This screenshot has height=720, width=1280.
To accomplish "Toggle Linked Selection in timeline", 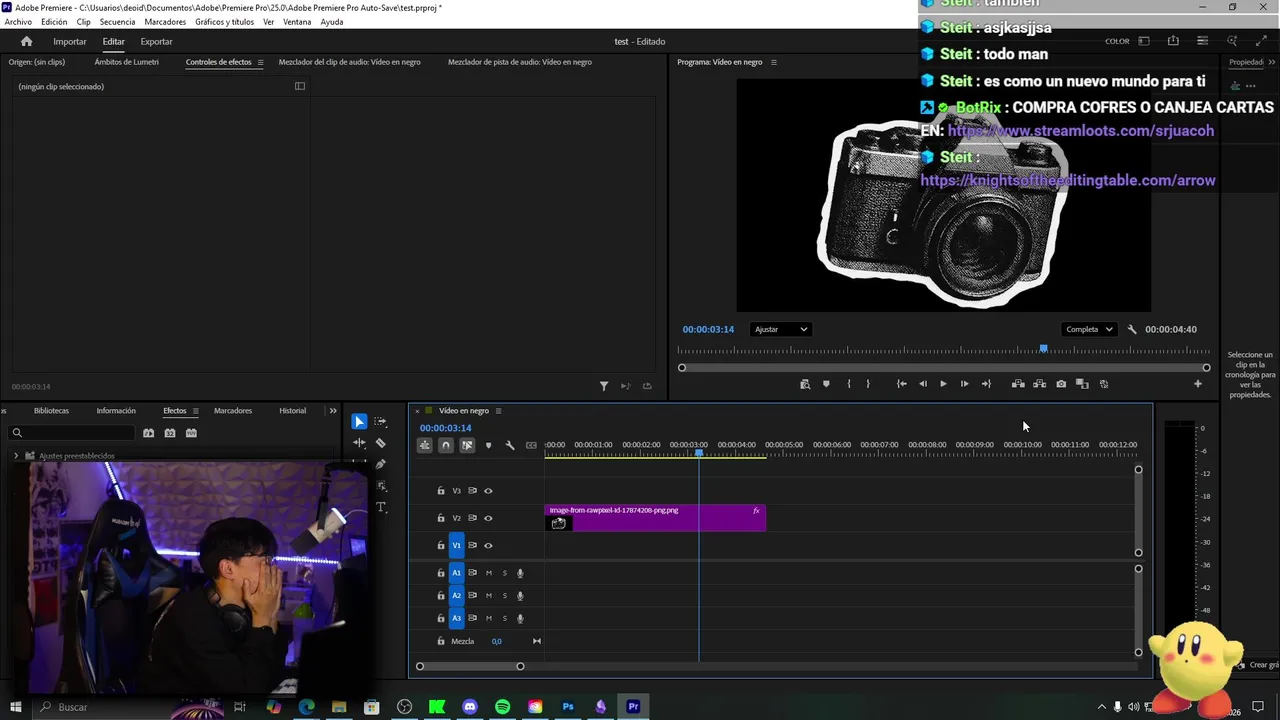I will click(467, 445).
